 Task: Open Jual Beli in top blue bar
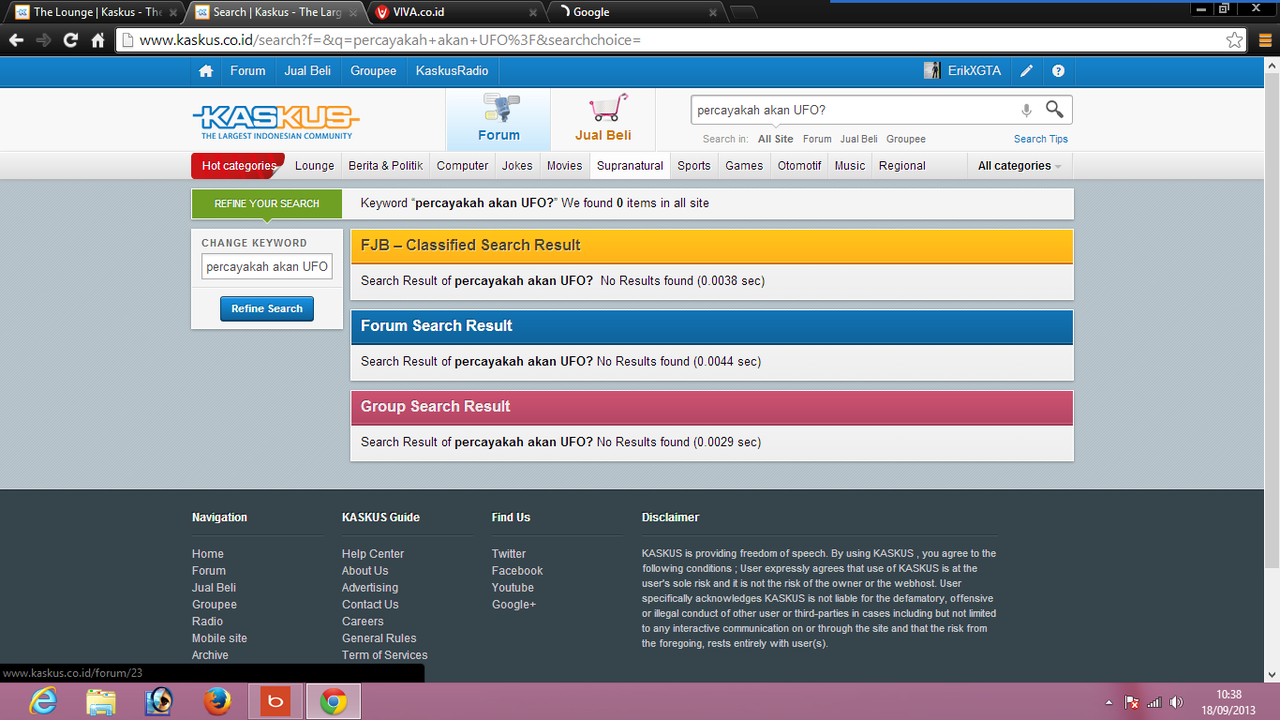pyautogui.click(x=308, y=71)
